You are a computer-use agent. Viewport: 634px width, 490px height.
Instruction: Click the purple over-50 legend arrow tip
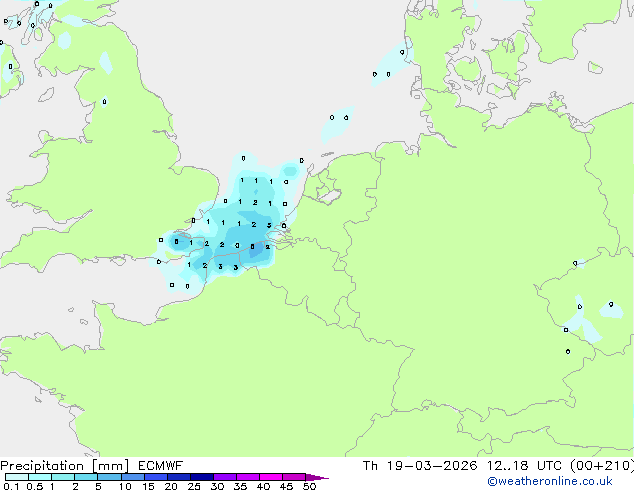coord(317,477)
